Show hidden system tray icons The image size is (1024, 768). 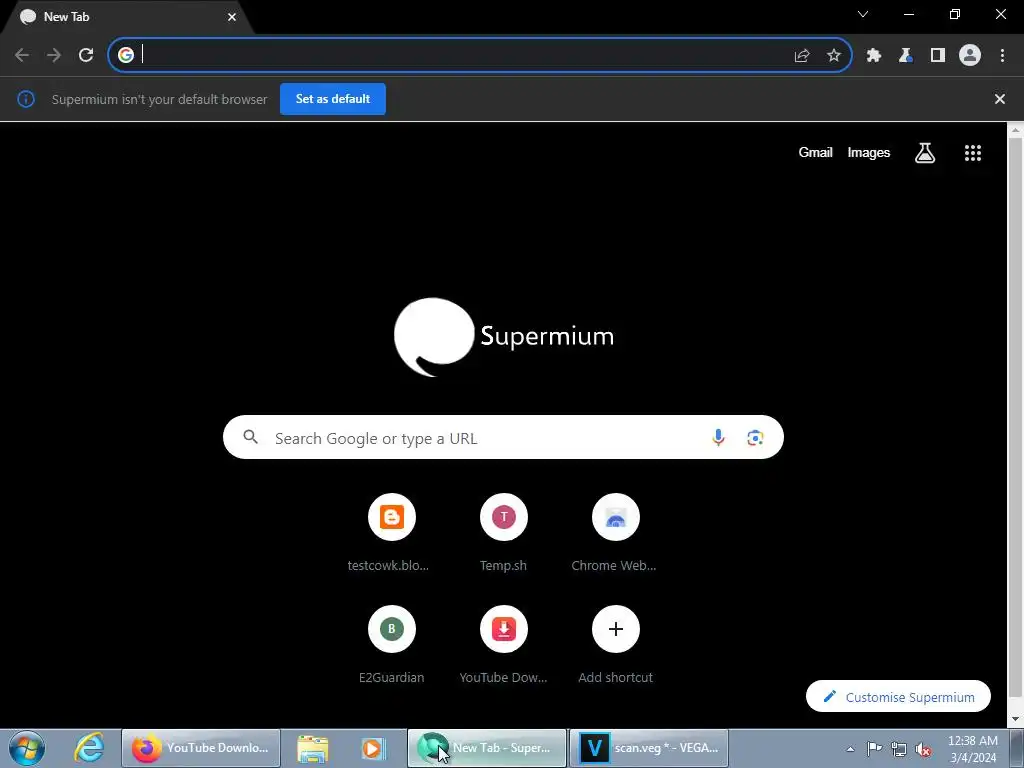850,749
